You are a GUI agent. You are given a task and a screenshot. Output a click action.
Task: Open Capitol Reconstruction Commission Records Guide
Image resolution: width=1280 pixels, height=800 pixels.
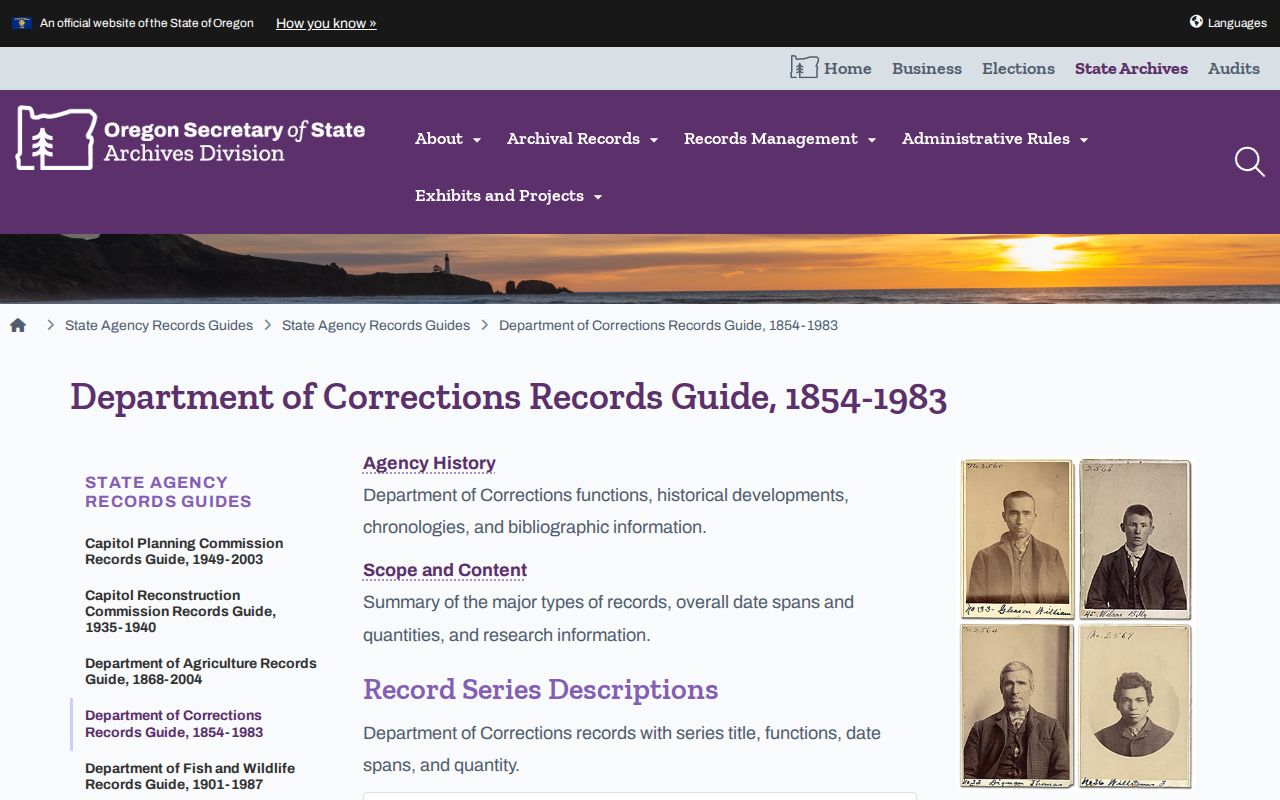pyautogui.click(x=180, y=611)
